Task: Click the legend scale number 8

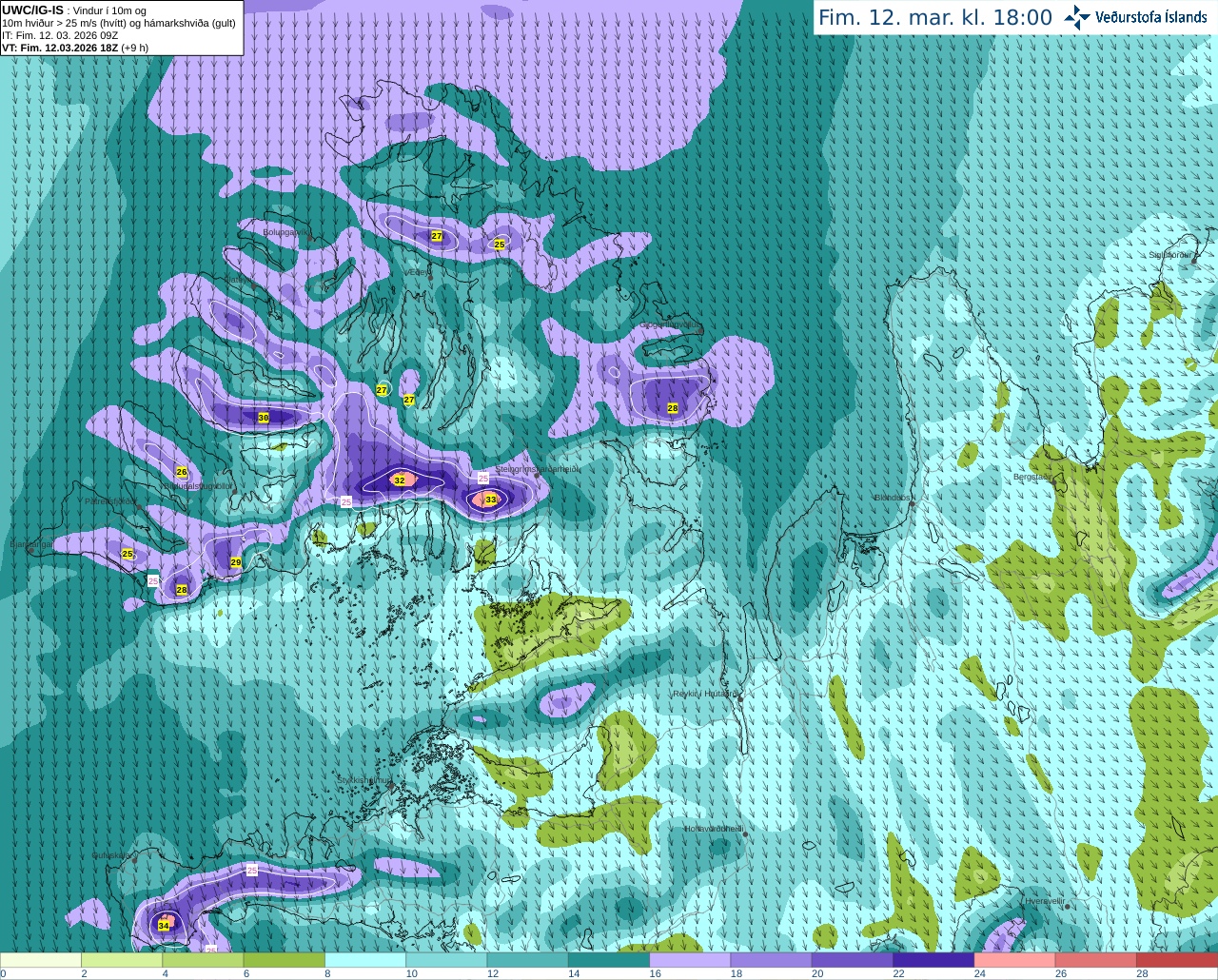Action: (x=327, y=973)
